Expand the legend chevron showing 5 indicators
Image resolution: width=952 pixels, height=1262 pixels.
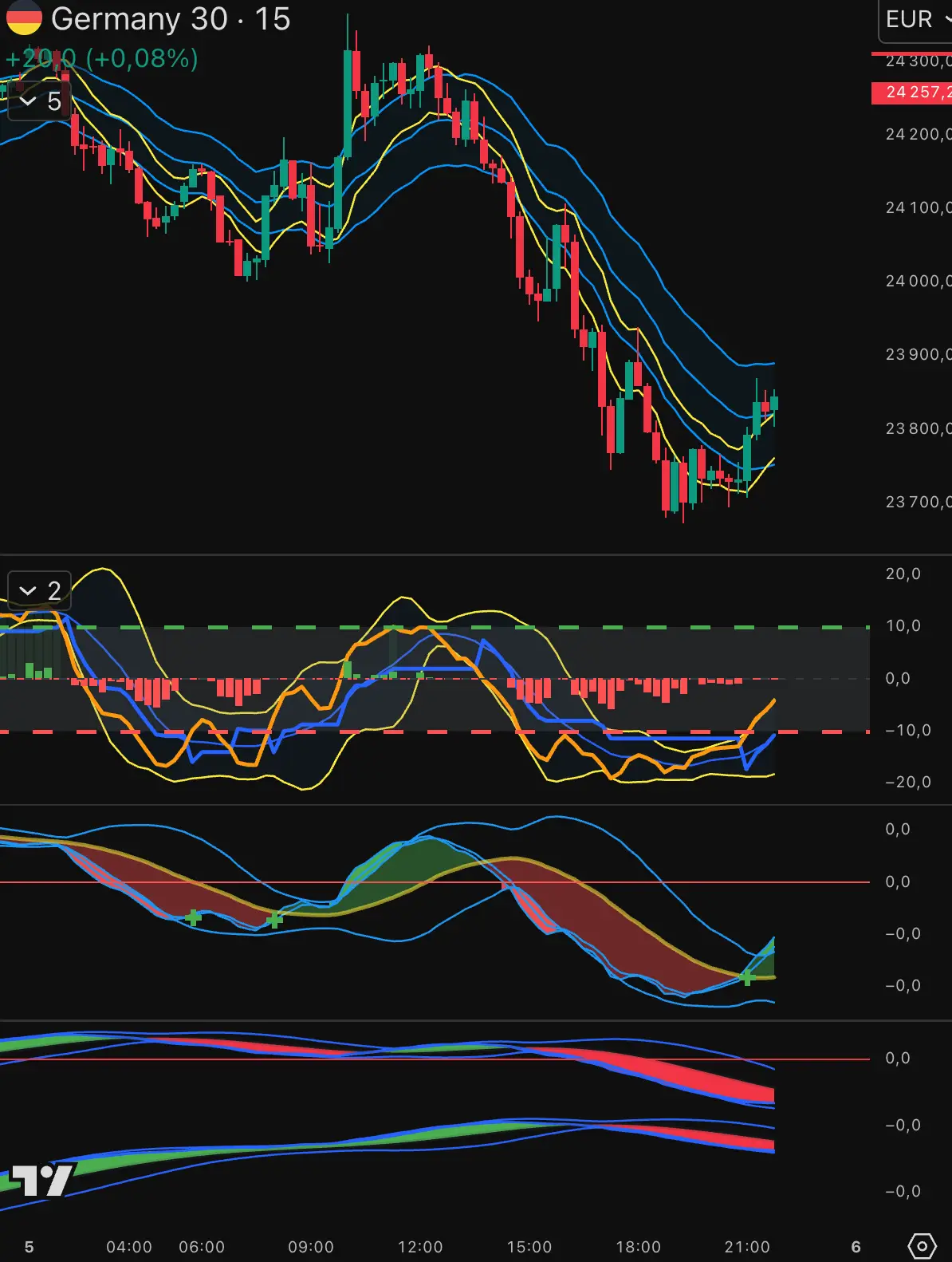tap(39, 101)
